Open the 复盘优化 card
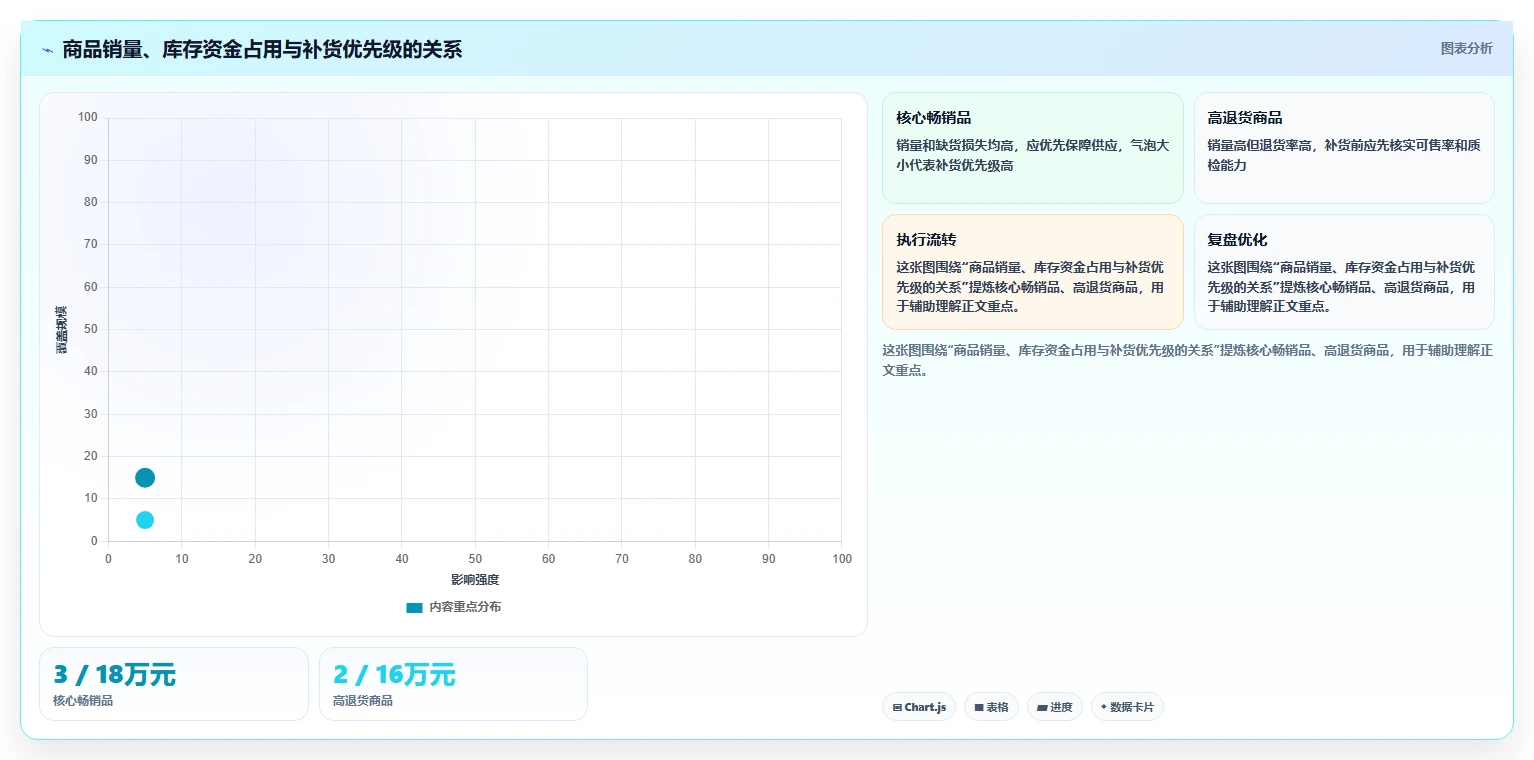Screen dimensions: 1534x760 [1344, 272]
